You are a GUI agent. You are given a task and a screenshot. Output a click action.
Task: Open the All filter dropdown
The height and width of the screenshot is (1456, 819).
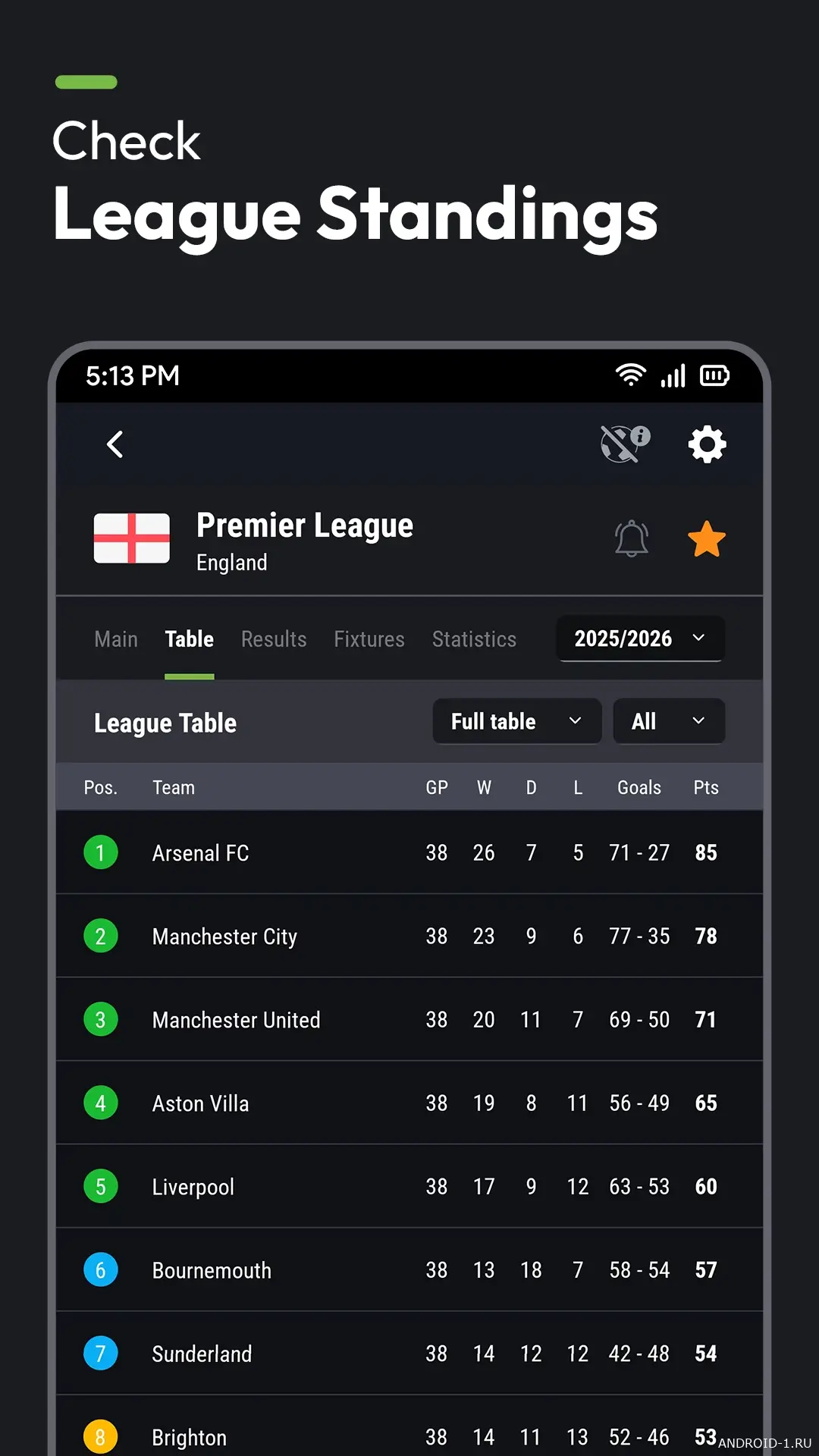669,721
